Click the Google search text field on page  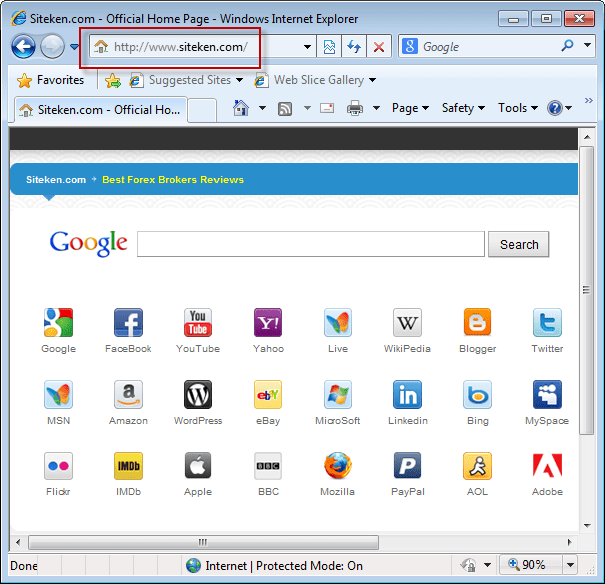point(311,244)
